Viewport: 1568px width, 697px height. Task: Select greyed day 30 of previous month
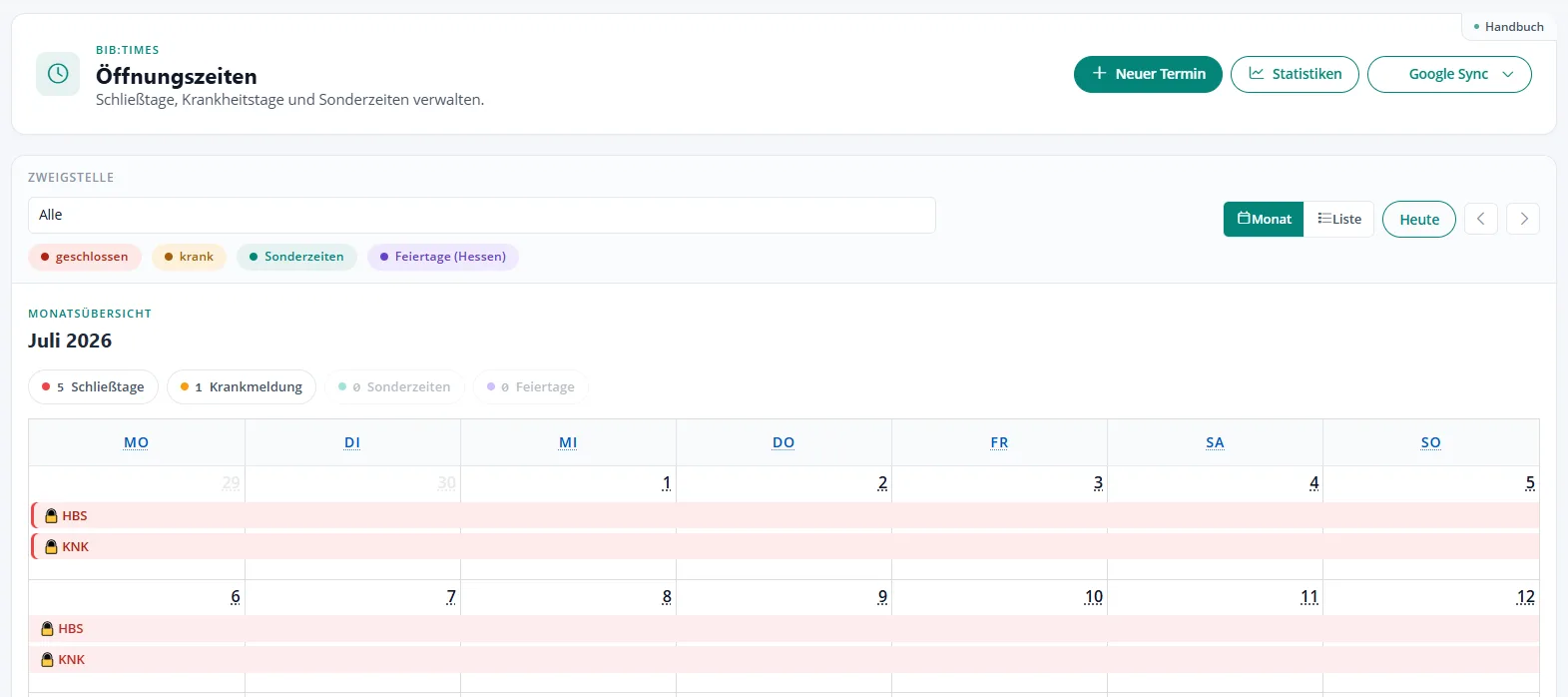tap(446, 483)
